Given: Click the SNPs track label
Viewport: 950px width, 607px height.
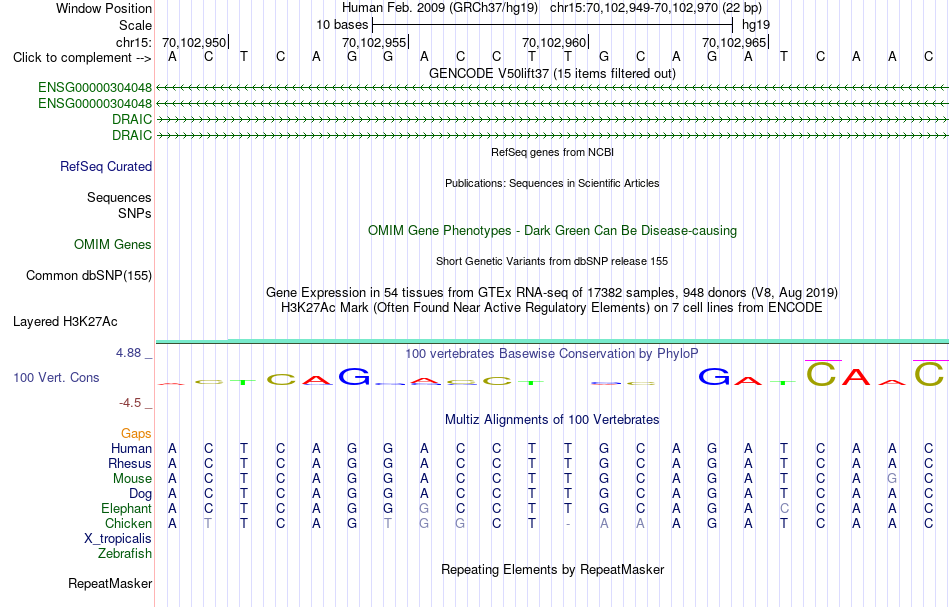Looking at the screenshot, I should (x=135, y=214).
